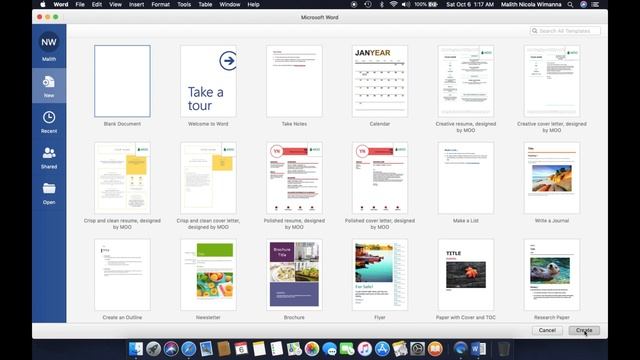The height and width of the screenshot is (360, 640).
Task: Select the Make a List template
Action: (x=466, y=178)
